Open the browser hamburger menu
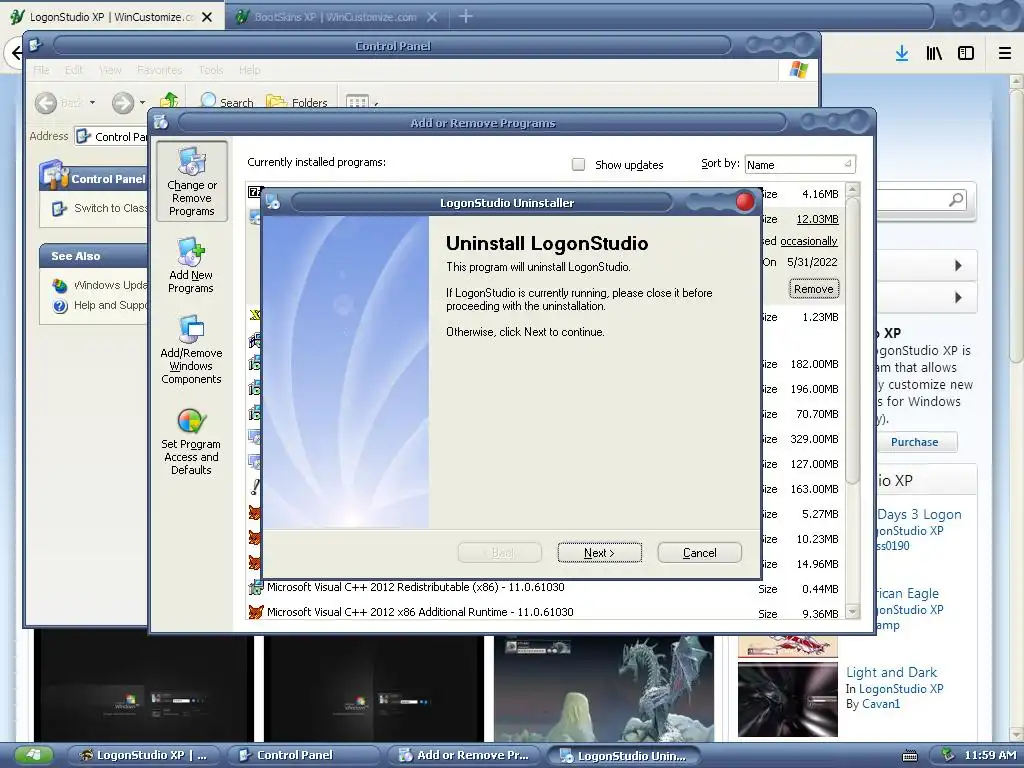The image size is (1024, 768). tap(1004, 53)
